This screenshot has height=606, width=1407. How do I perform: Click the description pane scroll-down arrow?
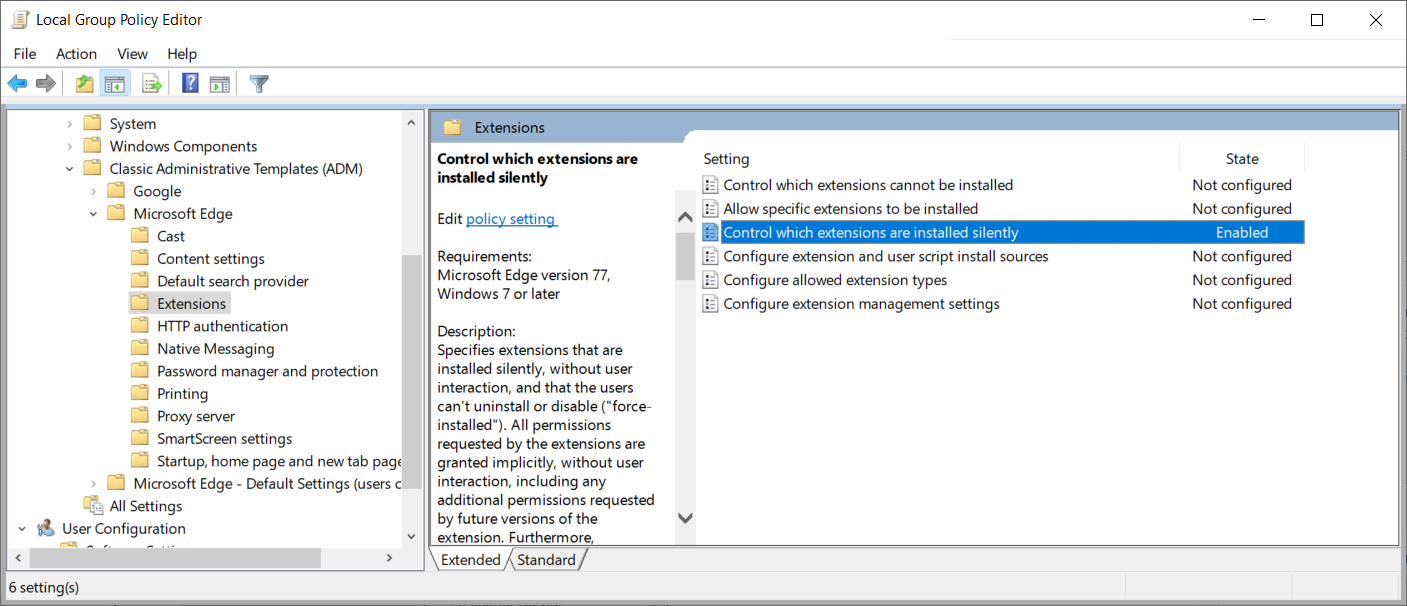click(685, 518)
